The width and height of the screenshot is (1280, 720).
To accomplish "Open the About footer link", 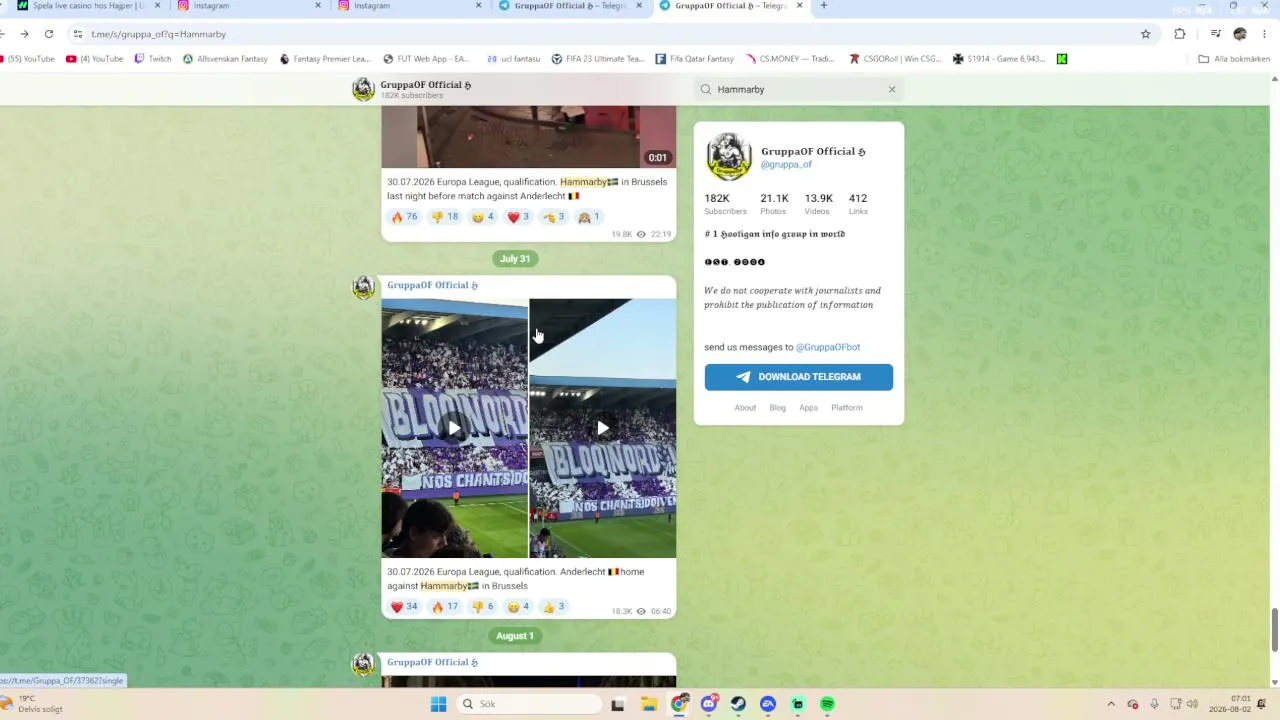I will [x=745, y=407].
